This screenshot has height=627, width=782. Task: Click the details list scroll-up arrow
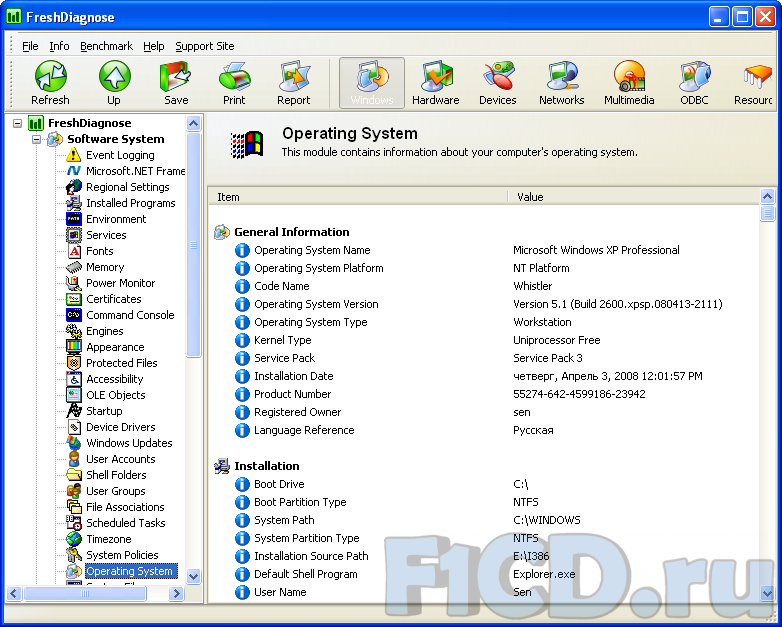point(767,196)
